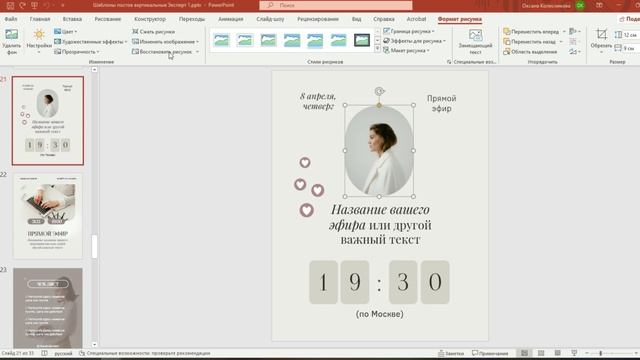The width and height of the screenshot is (640, 360).
Task: Expand the Восстановить рисунок arrow
Action: tap(198, 52)
